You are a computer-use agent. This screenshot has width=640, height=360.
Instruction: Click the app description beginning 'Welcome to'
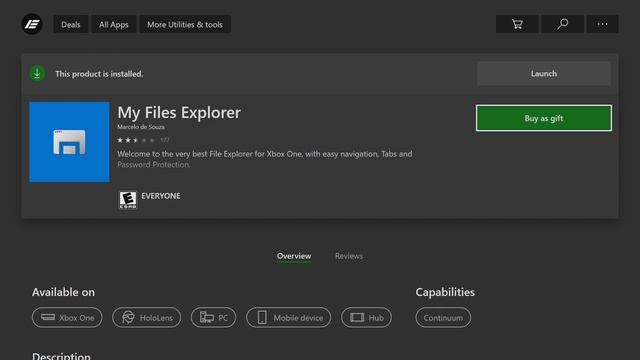(x=264, y=159)
